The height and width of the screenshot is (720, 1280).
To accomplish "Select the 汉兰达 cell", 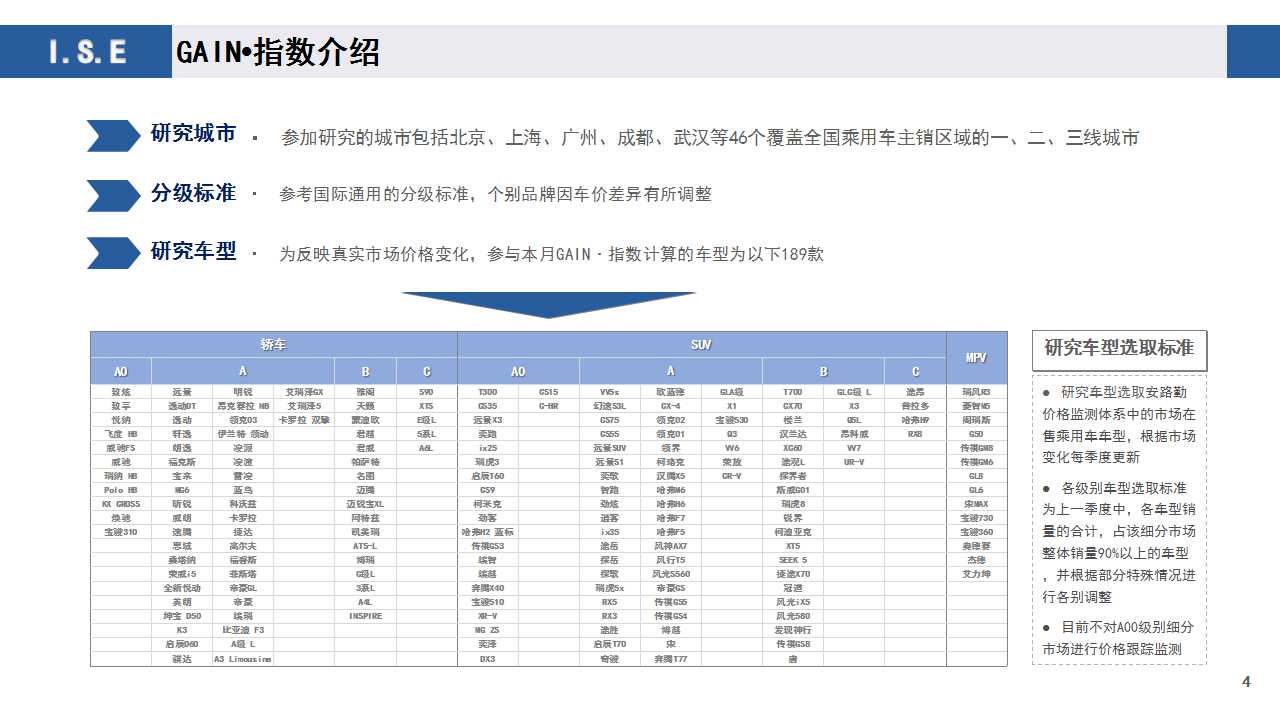I will coord(793,434).
